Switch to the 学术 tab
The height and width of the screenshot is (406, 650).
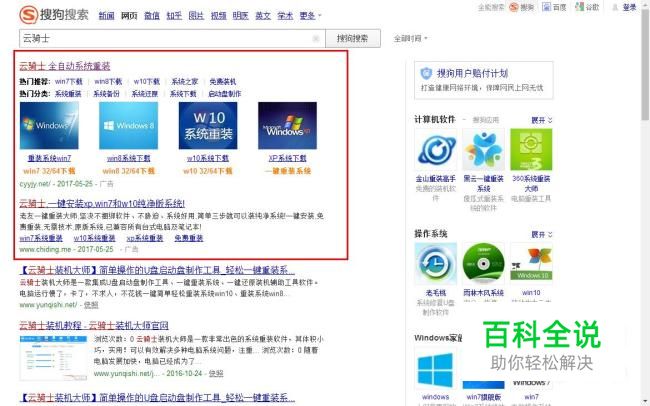tap(285, 16)
